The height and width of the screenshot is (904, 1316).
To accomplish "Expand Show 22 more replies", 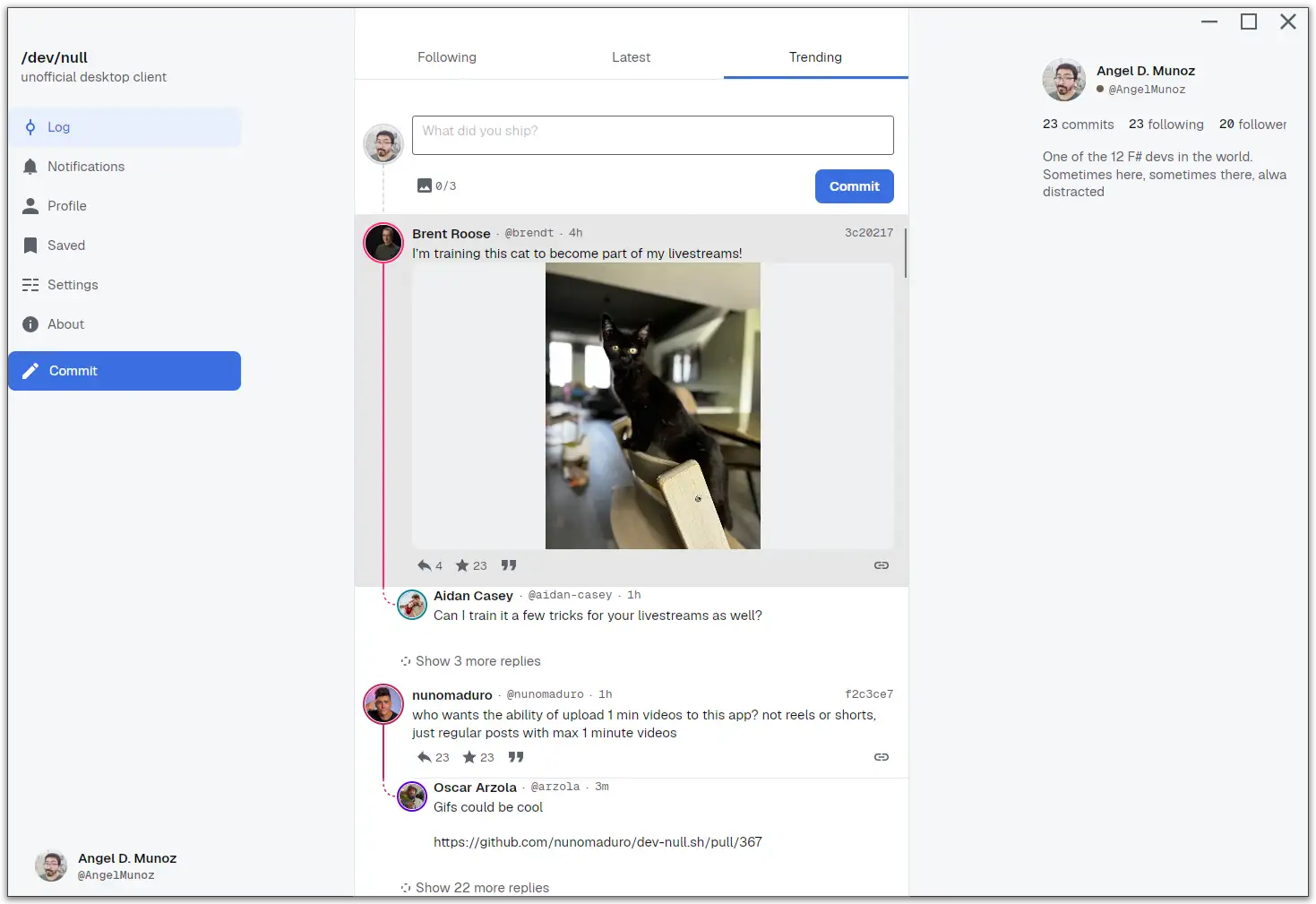I will click(475, 888).
